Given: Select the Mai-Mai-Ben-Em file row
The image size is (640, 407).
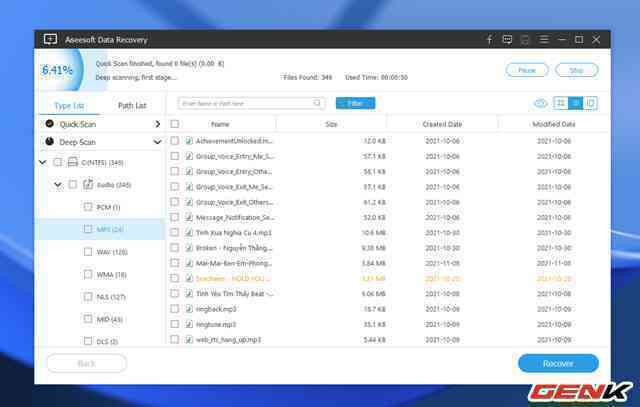Looking at the screenshot, I should 389,263.
